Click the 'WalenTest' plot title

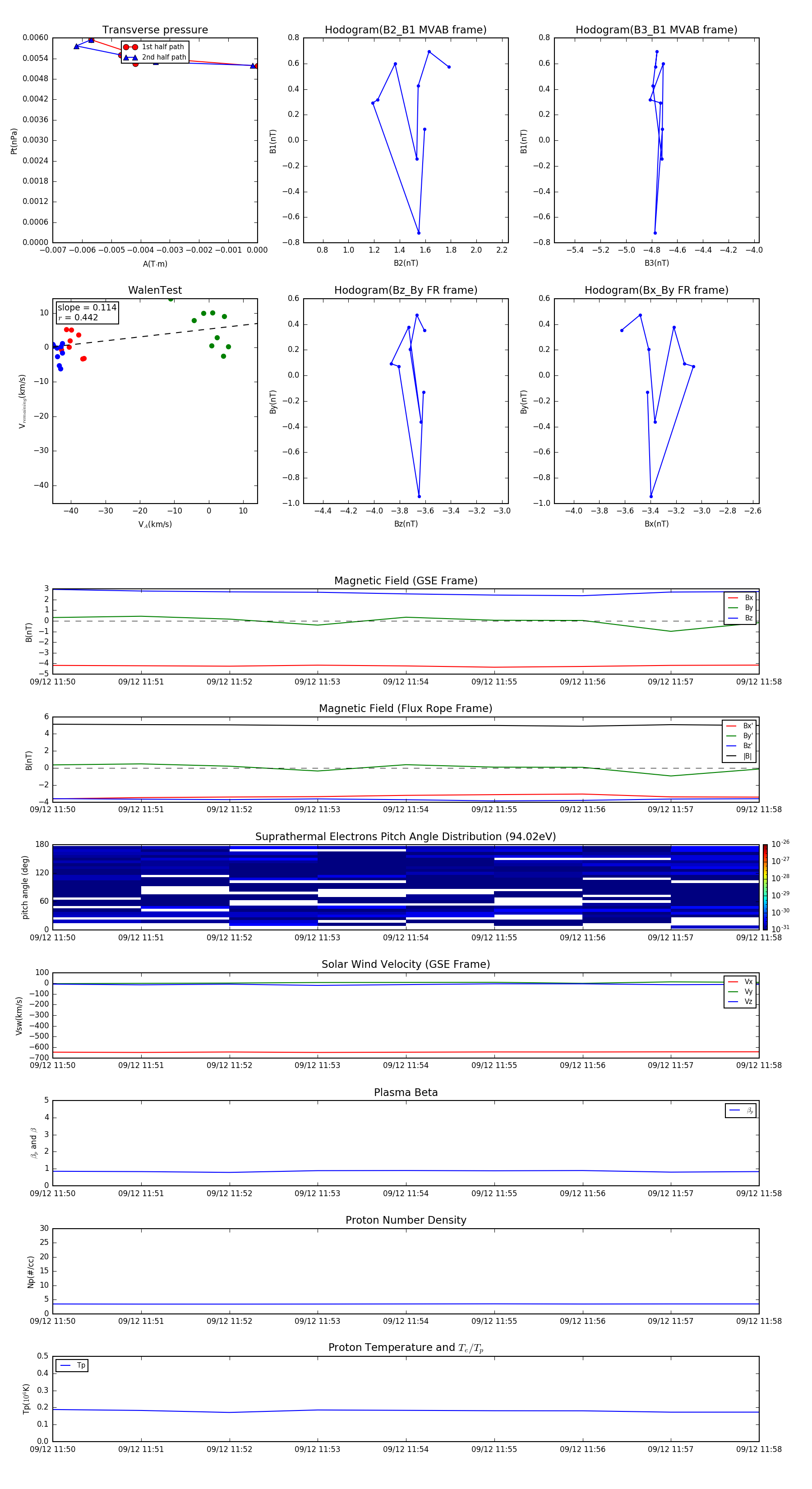click(x=155, y=290)
